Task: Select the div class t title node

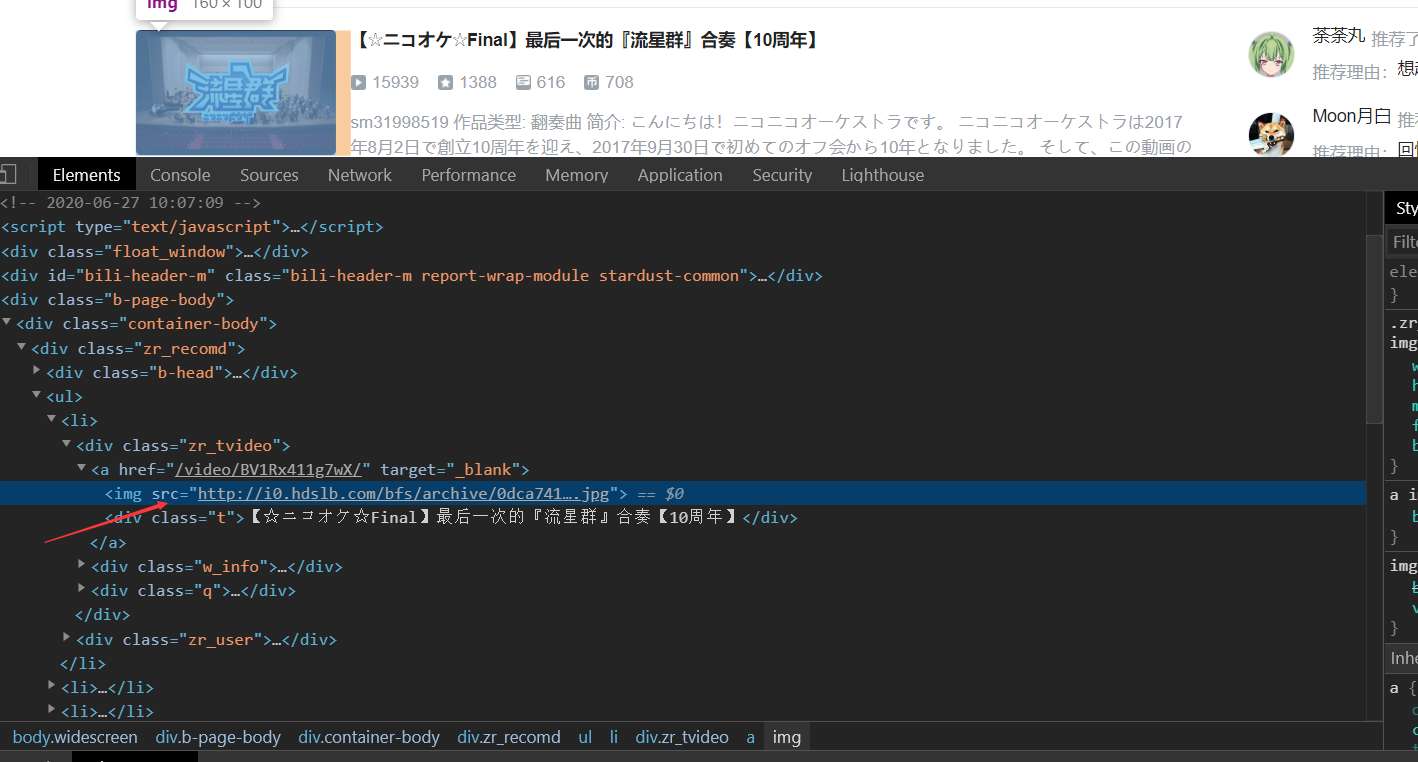Action: (451, 517)
